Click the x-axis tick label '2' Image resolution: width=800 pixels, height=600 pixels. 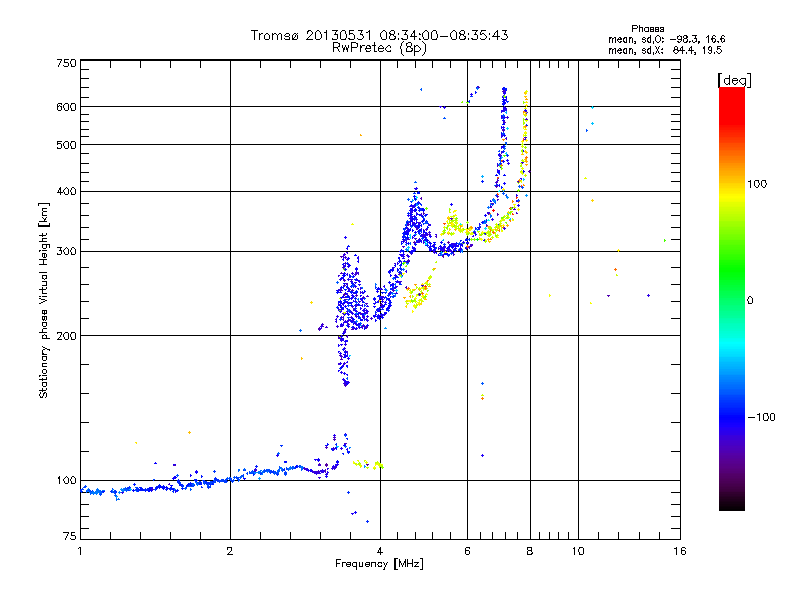(x=230, y=551)
